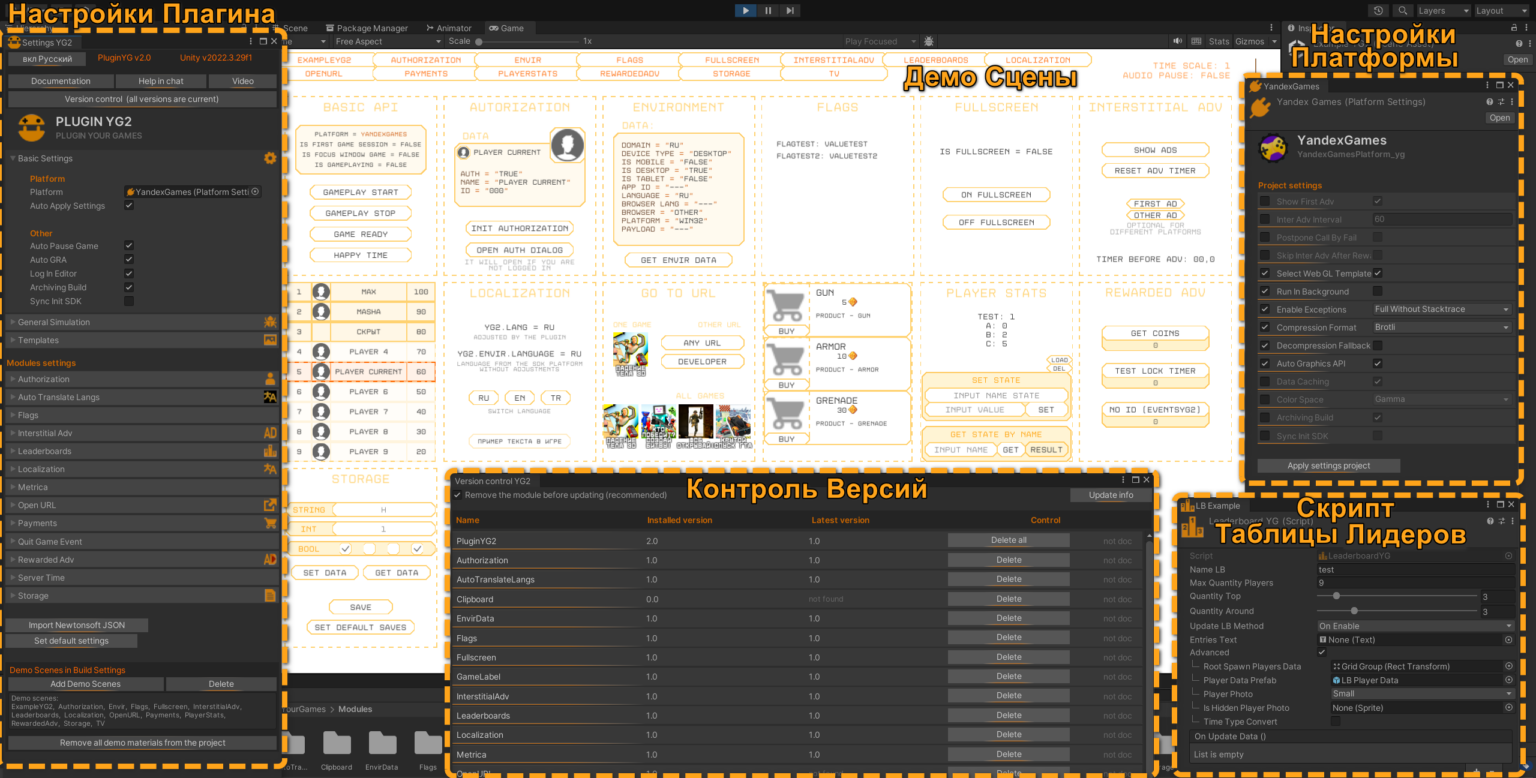Switch to the Package Manager tab
The image size is (1536, 778).
369,28
